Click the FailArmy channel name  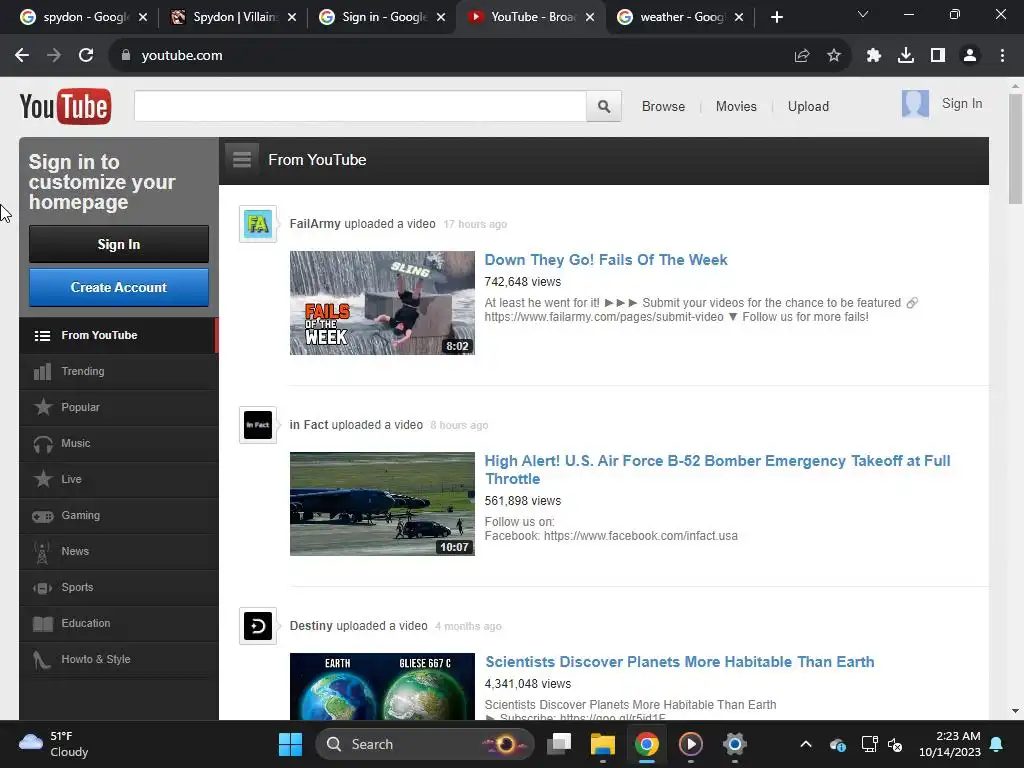point(315,224)
